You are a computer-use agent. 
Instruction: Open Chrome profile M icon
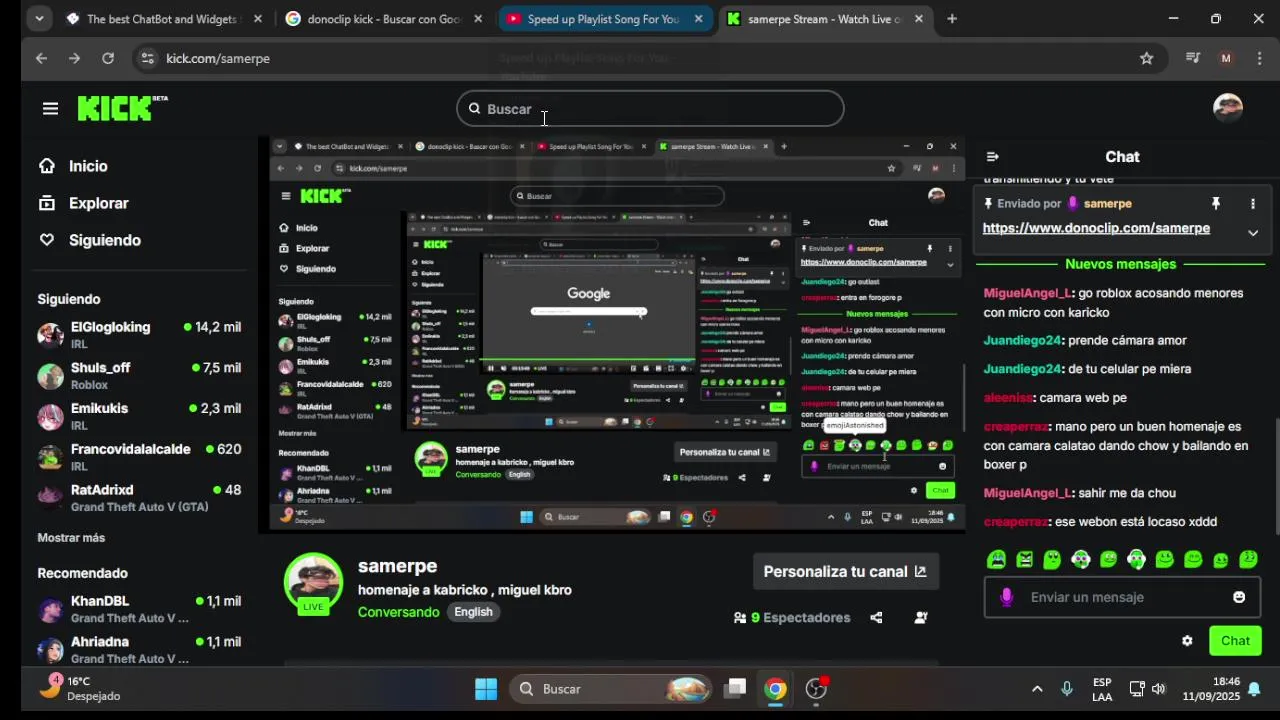pyautogui.click(x=1226, y=58)
